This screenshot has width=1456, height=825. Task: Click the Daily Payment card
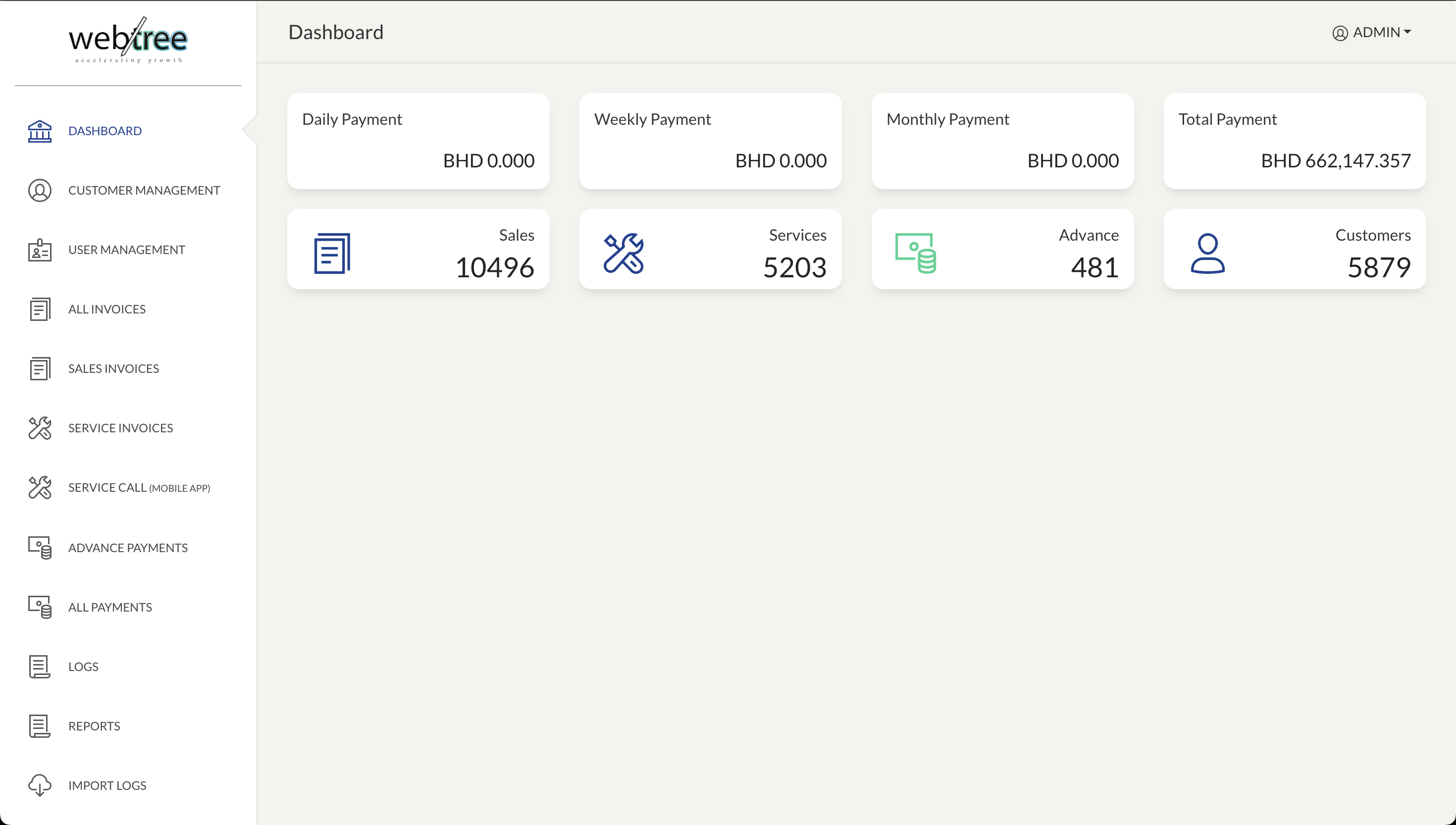click(418, 140)
